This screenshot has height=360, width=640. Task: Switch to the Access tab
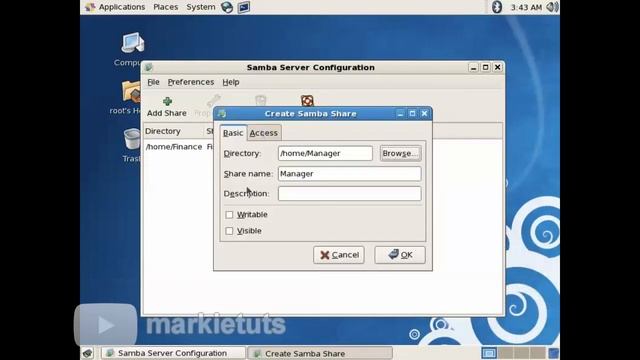(264, 133)
